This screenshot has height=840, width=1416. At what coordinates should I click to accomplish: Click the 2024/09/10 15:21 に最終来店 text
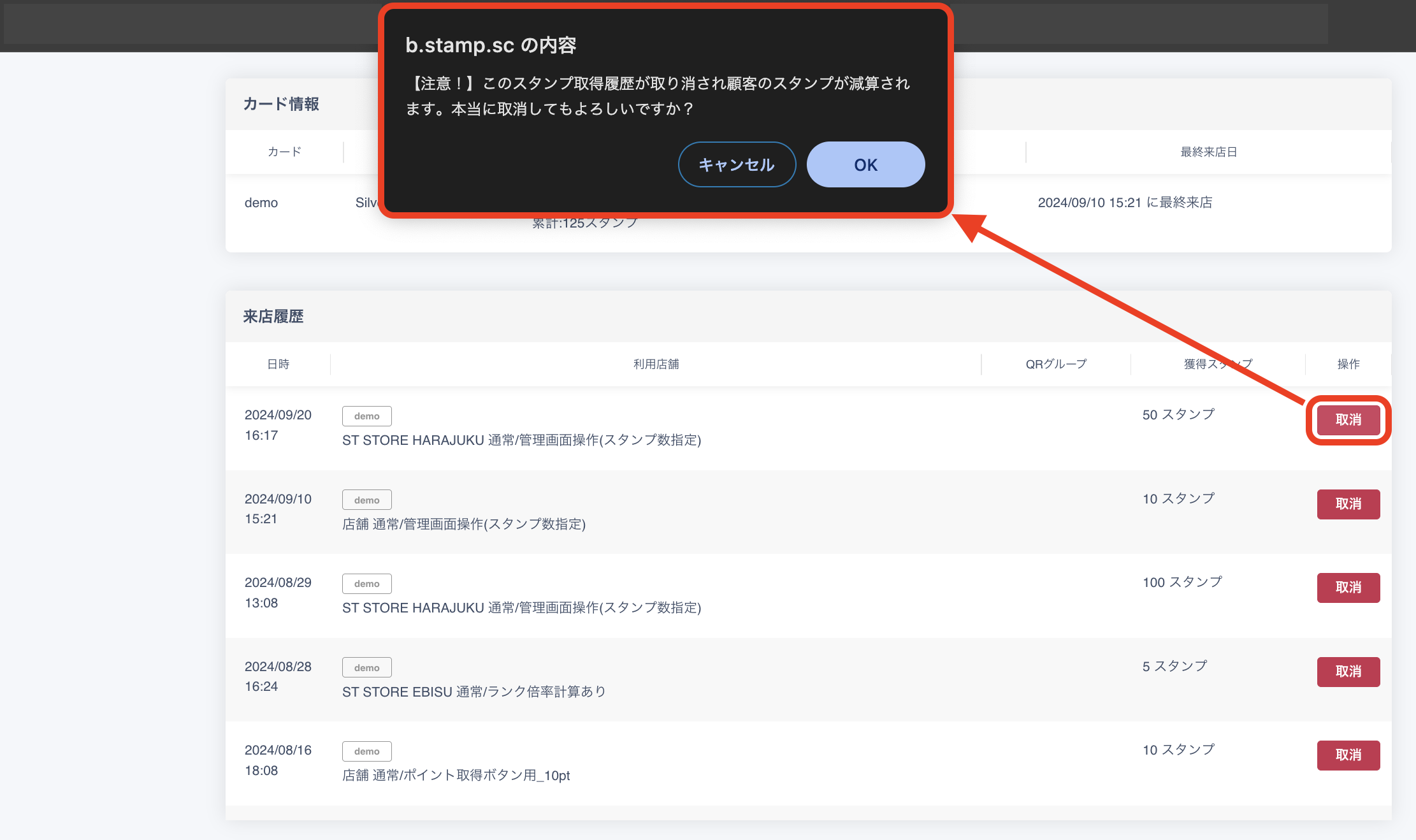tap(1125, 203)
